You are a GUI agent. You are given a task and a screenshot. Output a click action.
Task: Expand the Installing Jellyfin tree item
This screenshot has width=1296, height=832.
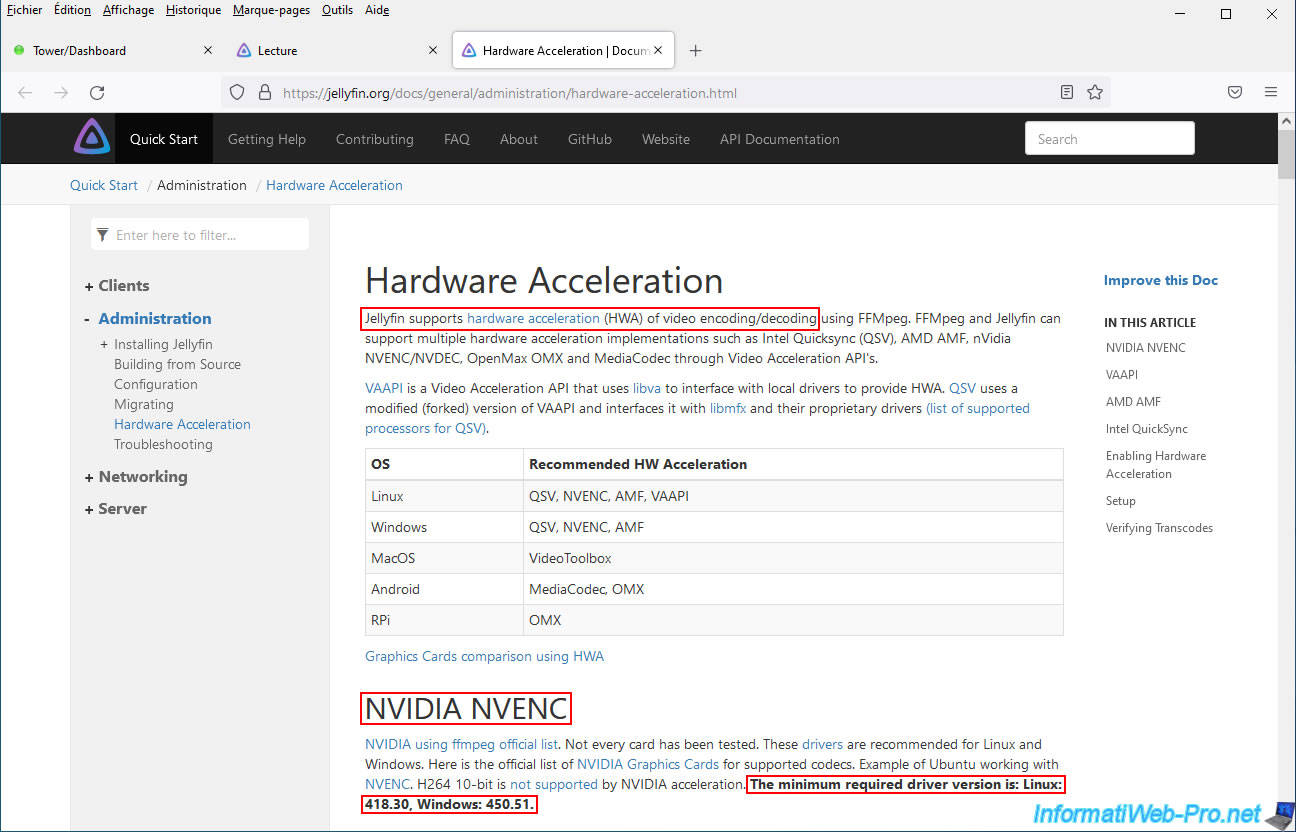pos(104,345)
